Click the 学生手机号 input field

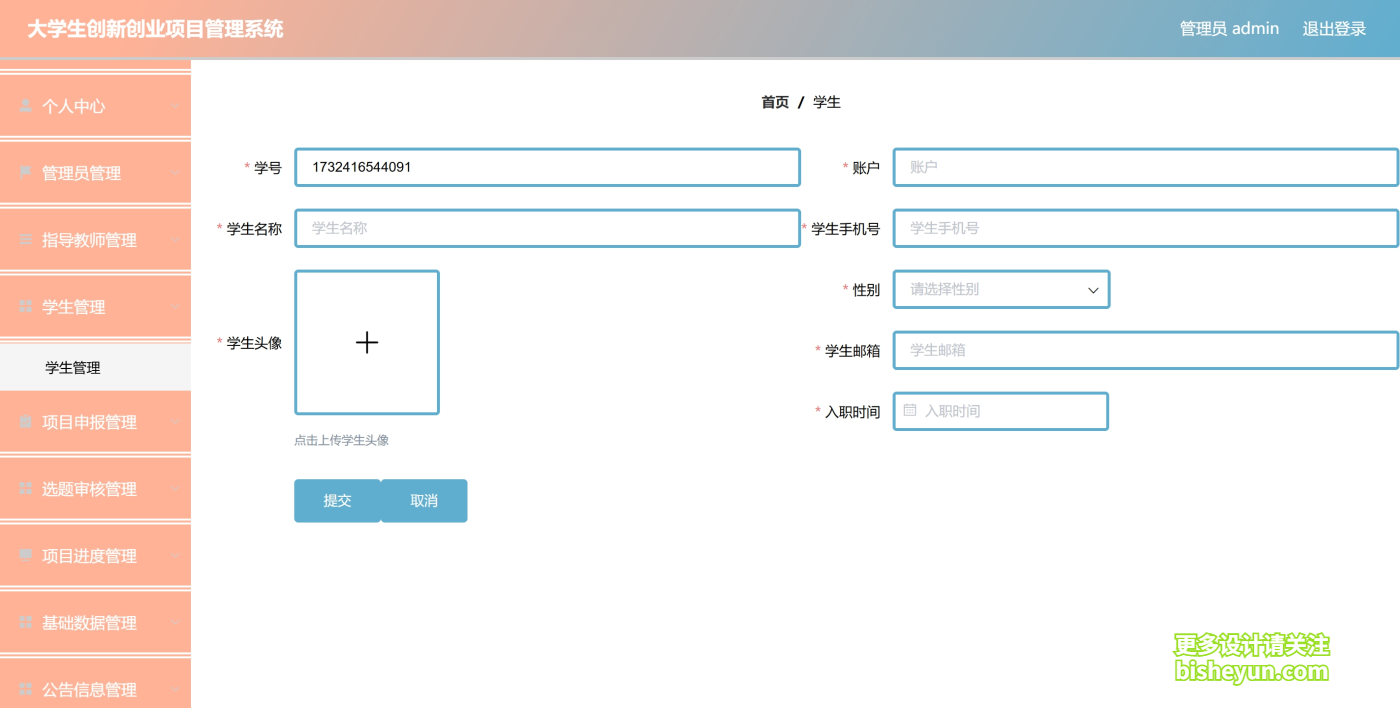click(x=1146, y=228)
